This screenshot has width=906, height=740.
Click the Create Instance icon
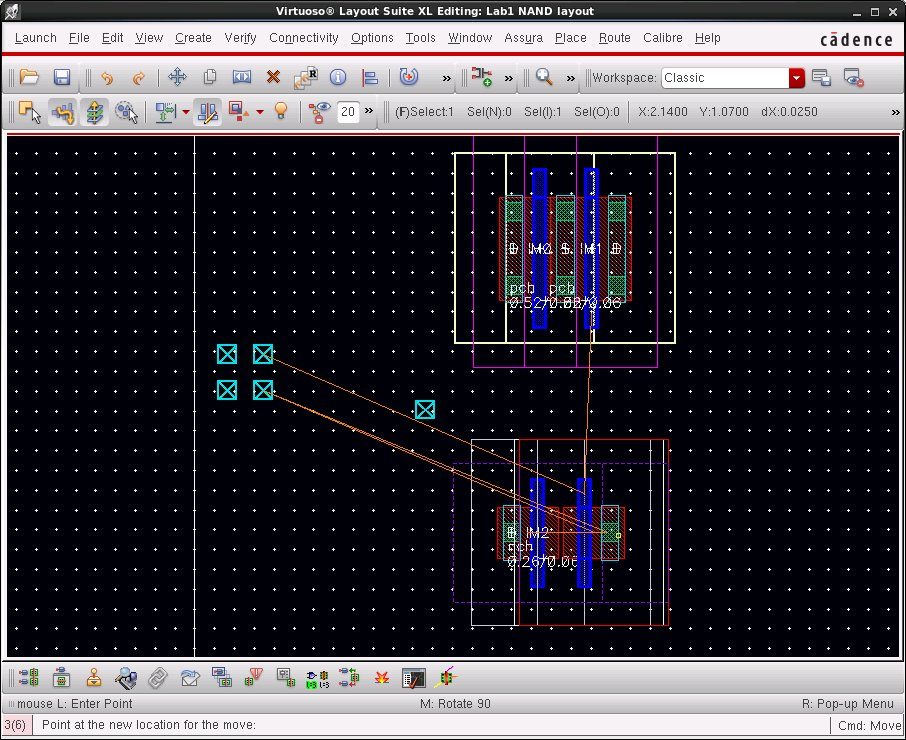tap(481, 76)
